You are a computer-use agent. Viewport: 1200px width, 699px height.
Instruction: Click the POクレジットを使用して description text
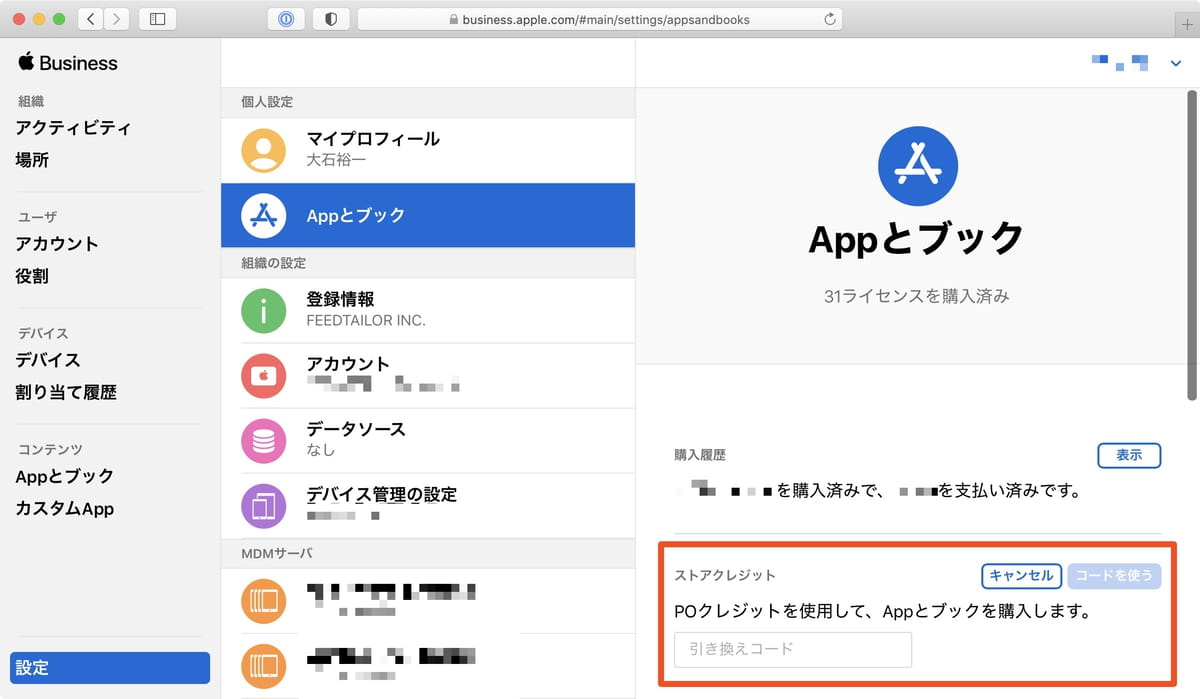pos(882,610)
